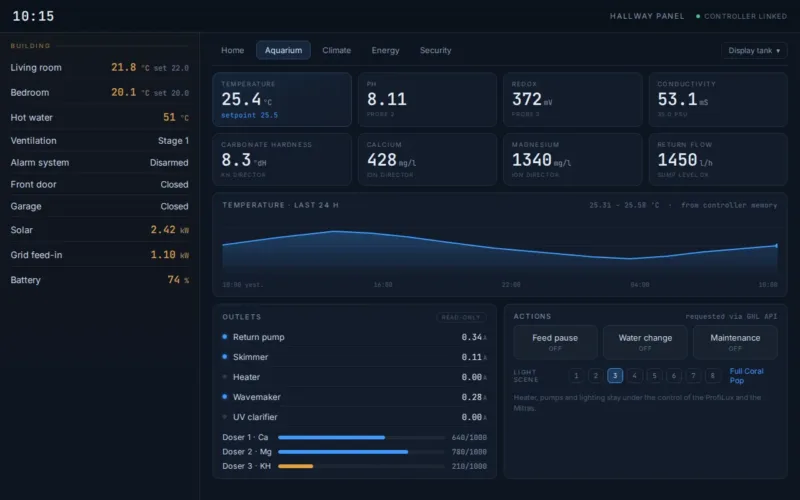Screen dimensions: 800x500
Task: Click the Return pump 0.34 A value
Action: [x=474, y=337]
